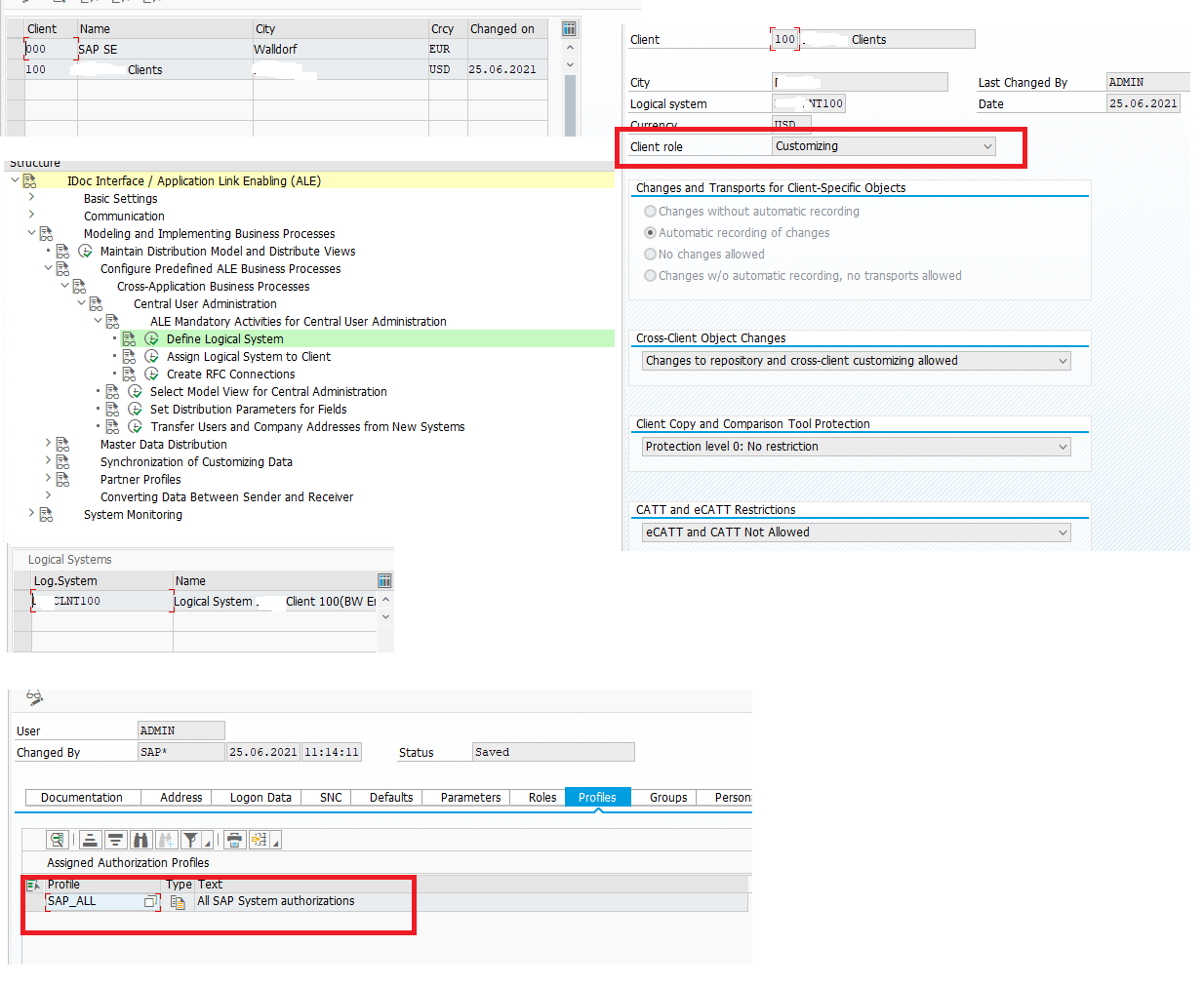Image resolution: width=1204 pixels, height=986 pixels.
Task: Execute the Create RFC Connections activity icon
Action: coord(151,375)
